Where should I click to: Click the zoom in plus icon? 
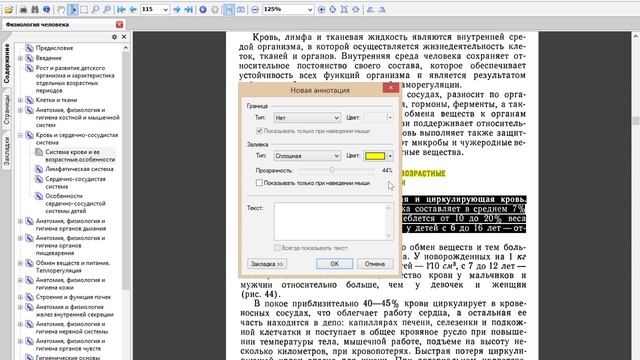pos(322,9)
